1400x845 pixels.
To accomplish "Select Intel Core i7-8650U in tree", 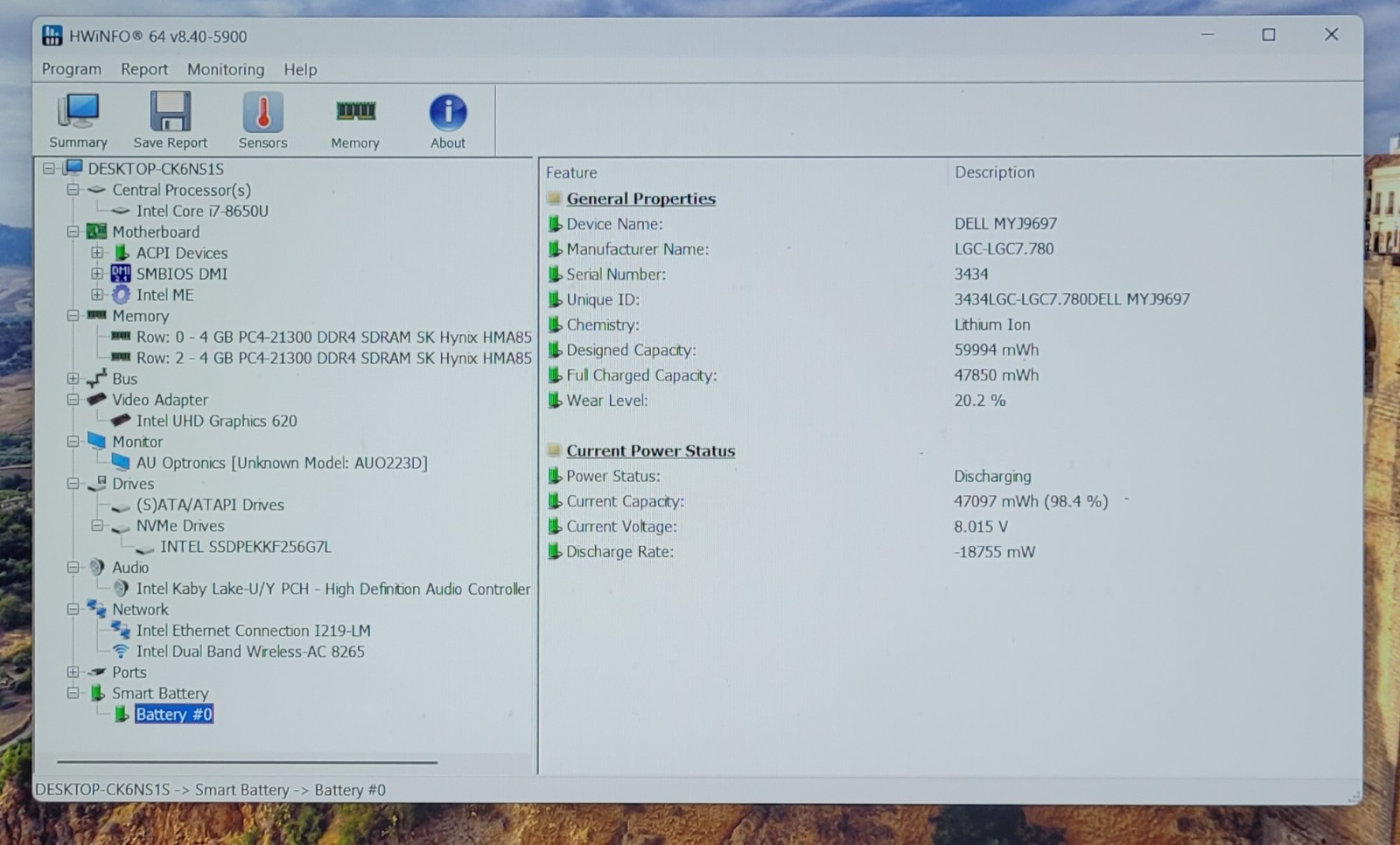I will 202,211.
